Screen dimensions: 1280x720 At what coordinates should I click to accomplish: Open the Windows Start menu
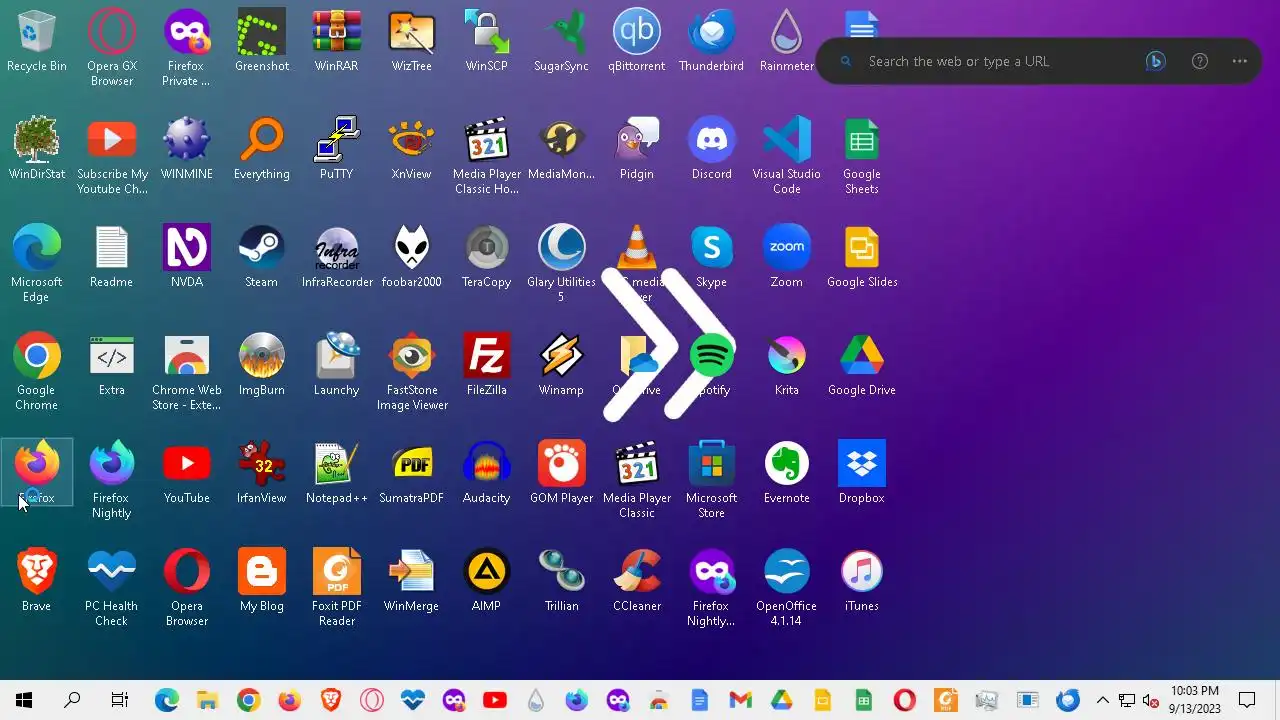[24, 700]
